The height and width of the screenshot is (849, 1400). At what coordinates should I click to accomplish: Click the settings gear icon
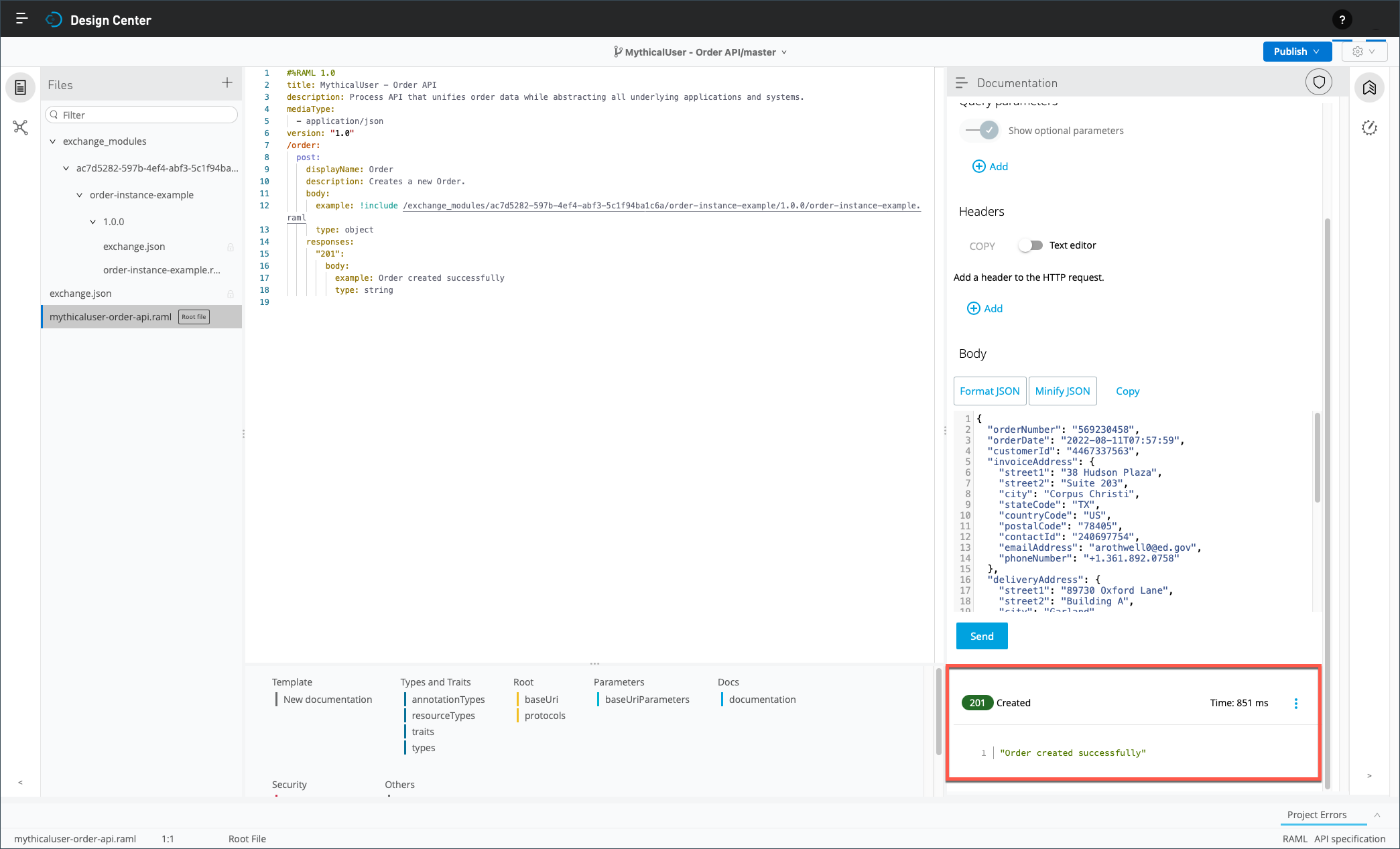(1358, 52)
